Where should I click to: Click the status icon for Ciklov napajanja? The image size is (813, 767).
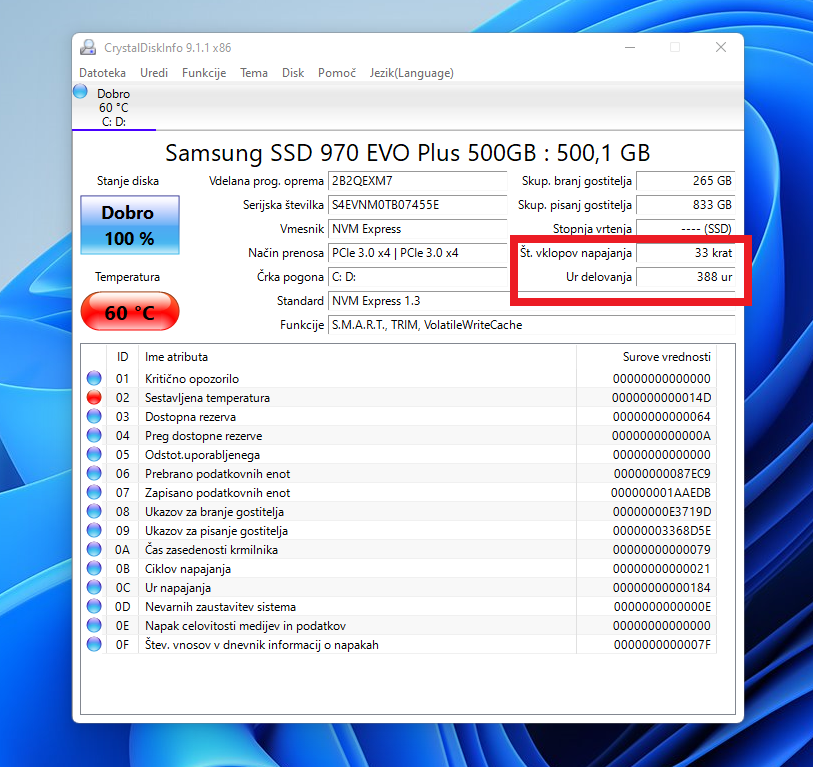click(x=94, y=568)
